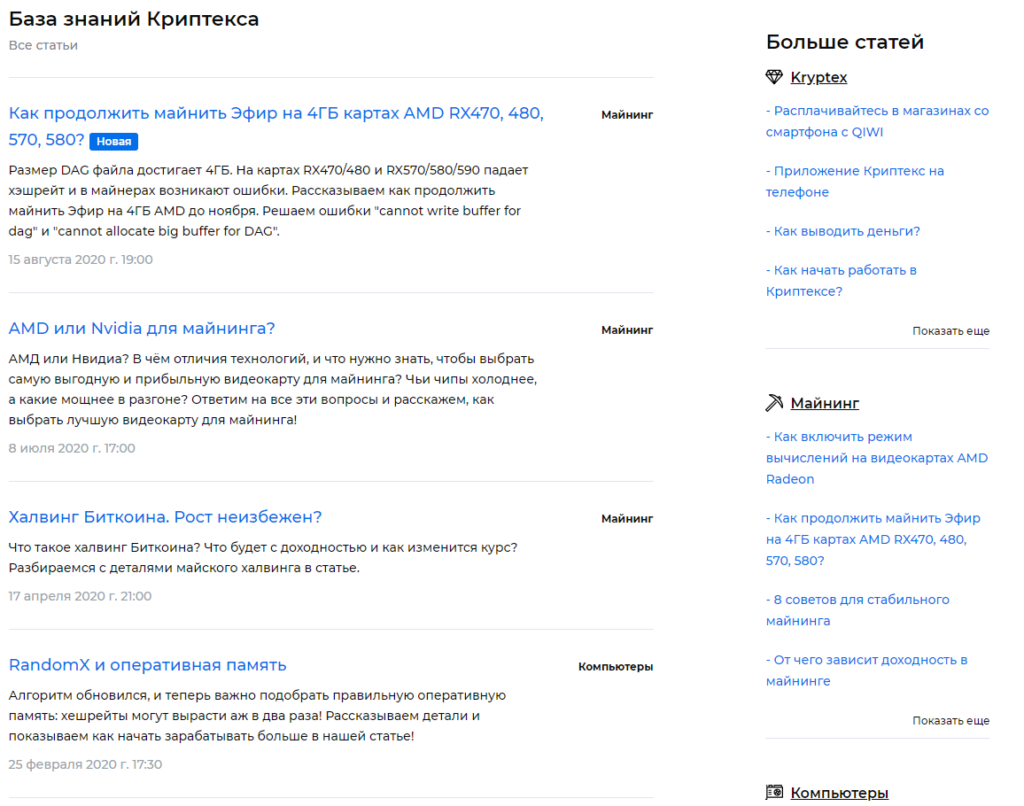
Task: Click the pickaxe icon beside Майнинг heading
Action: tap(774, 403)
